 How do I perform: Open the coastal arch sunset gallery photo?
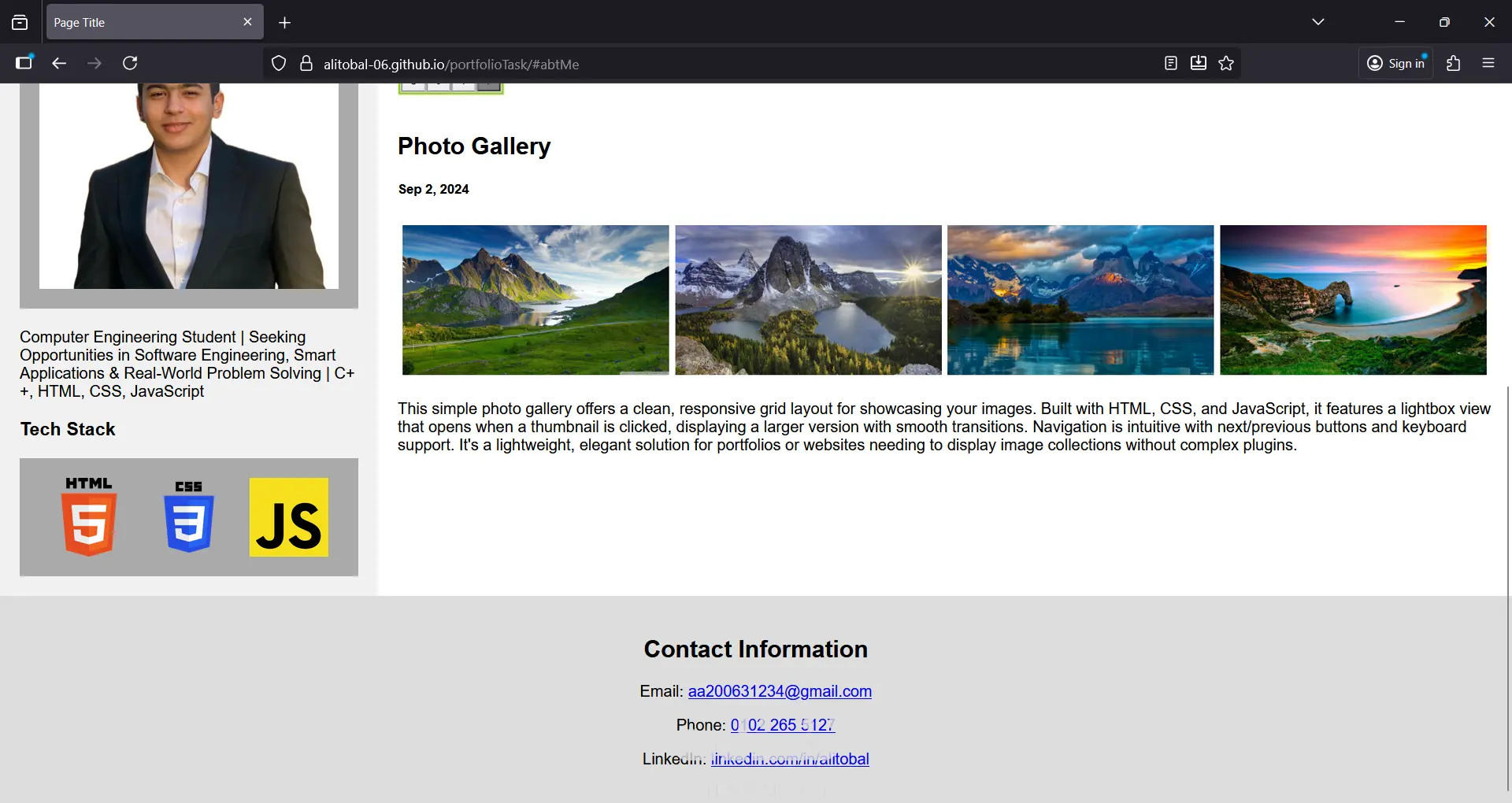[x=1353, y=300]
